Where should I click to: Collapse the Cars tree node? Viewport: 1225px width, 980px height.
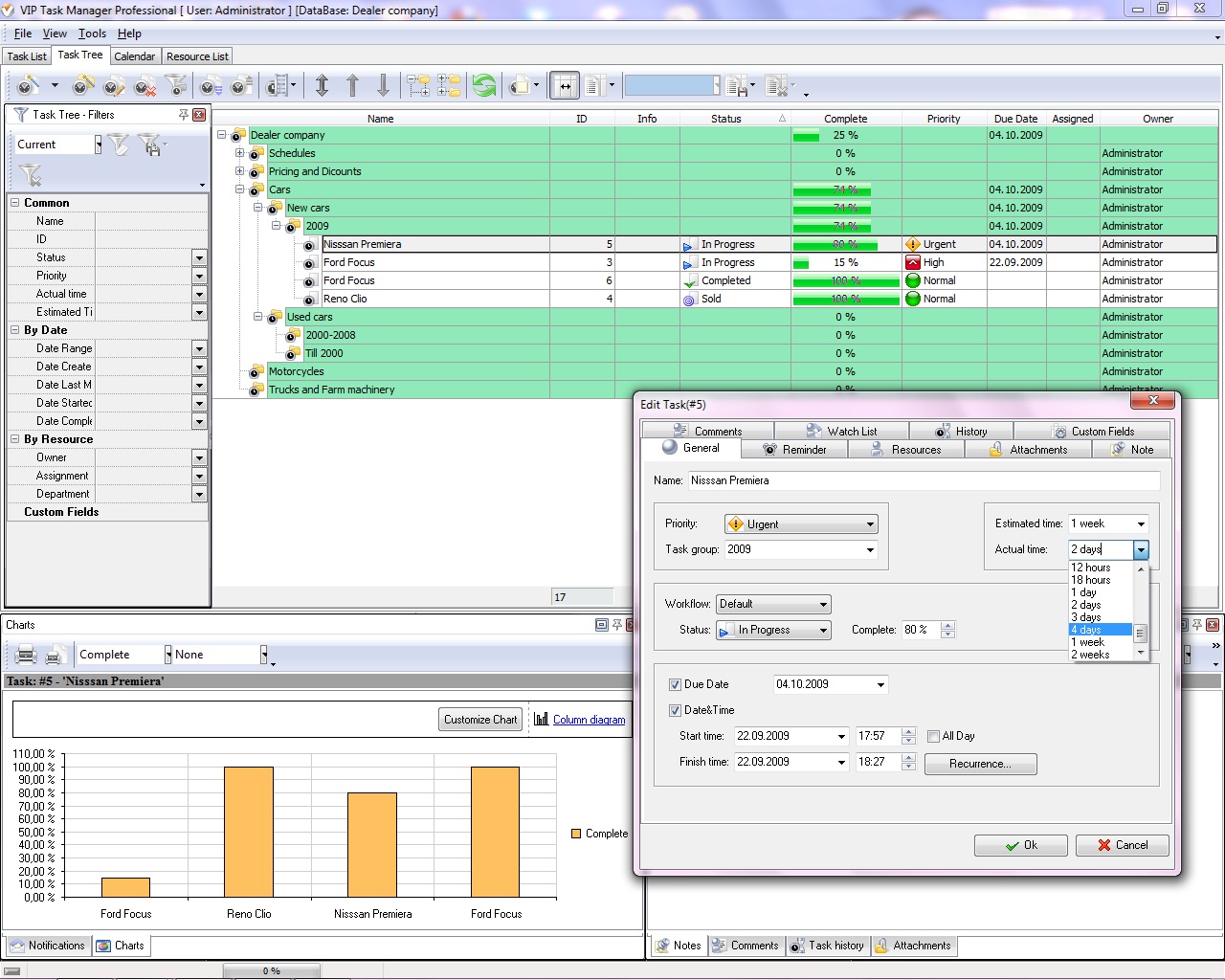point(239,189)
